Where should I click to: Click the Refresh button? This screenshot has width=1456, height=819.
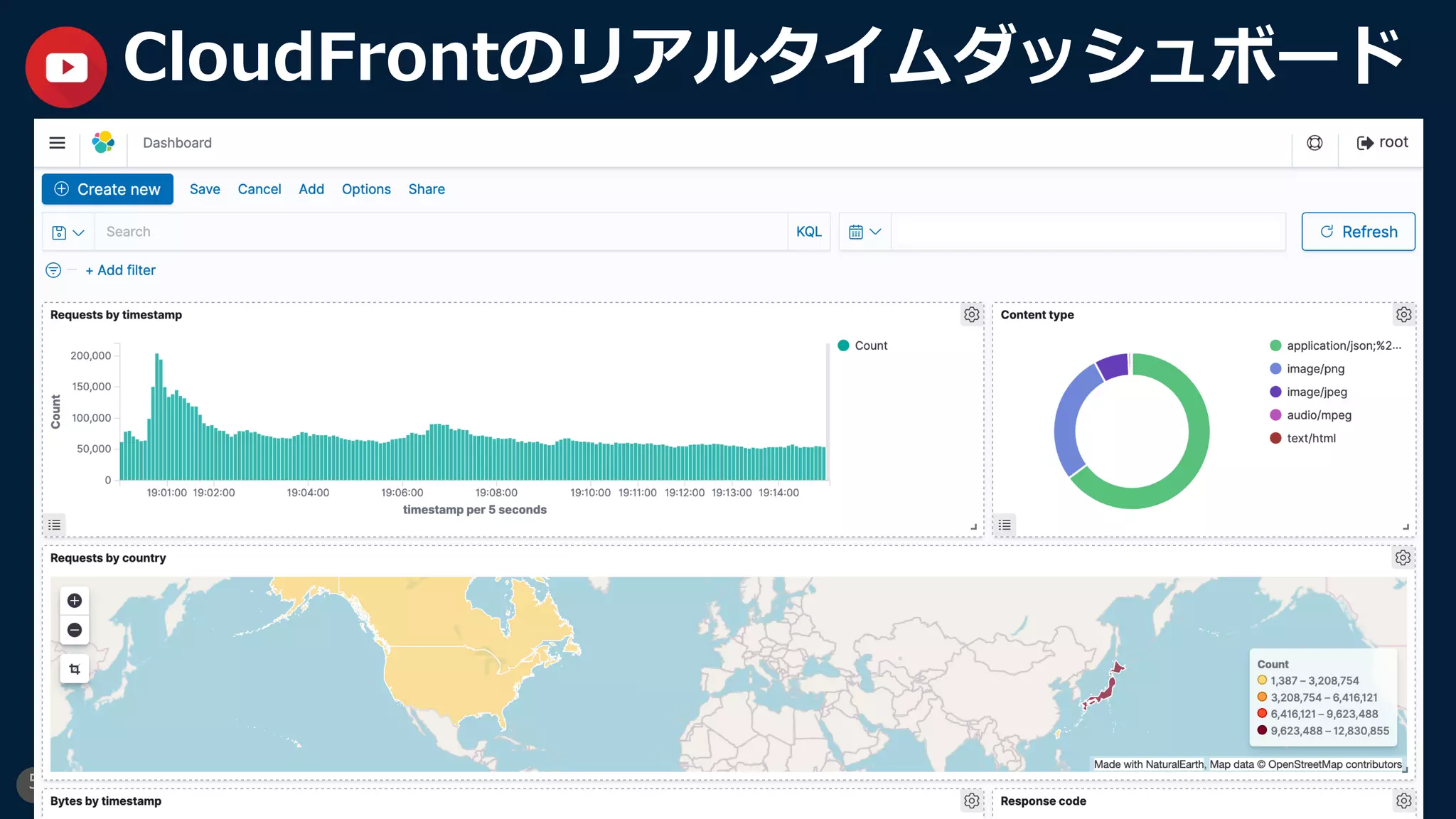(x=1358, y=232)
